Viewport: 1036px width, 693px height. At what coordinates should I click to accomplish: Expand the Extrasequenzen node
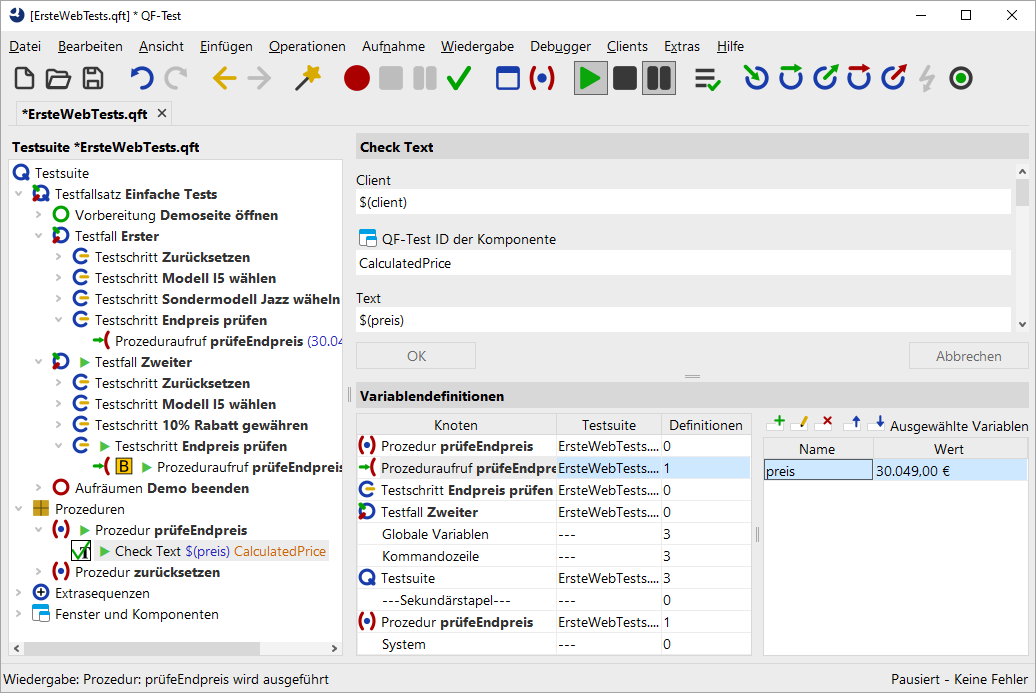[18, 593]
